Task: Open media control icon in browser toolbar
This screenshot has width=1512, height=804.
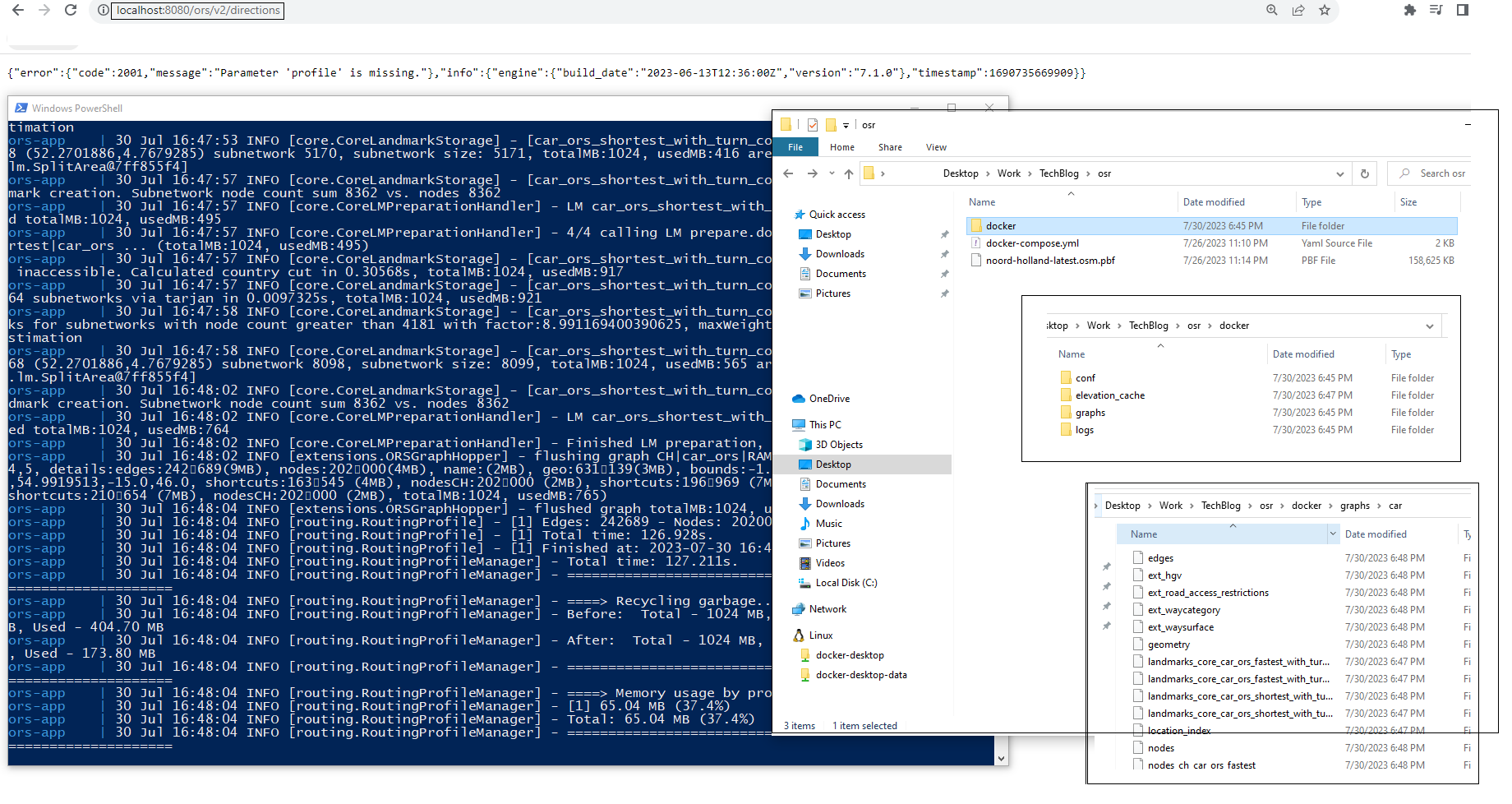Action: coord(1436,10)
